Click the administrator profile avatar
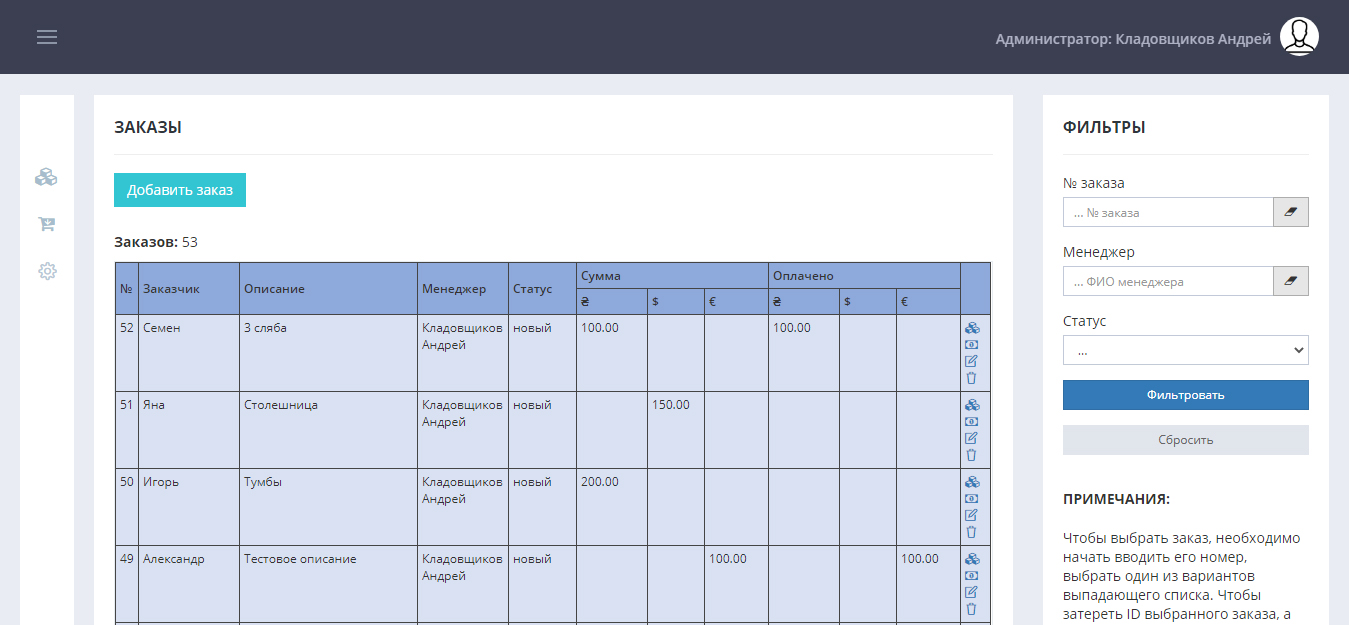 point(1299,37)
